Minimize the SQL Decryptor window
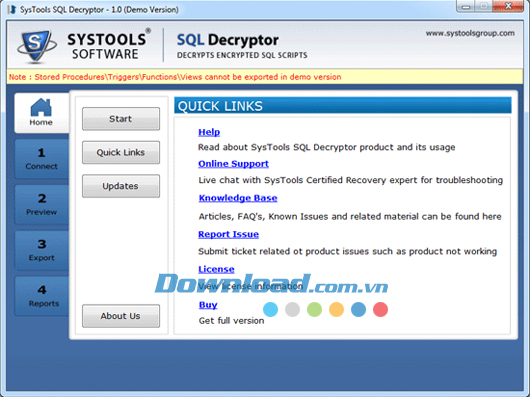 (x=466, y=6)
